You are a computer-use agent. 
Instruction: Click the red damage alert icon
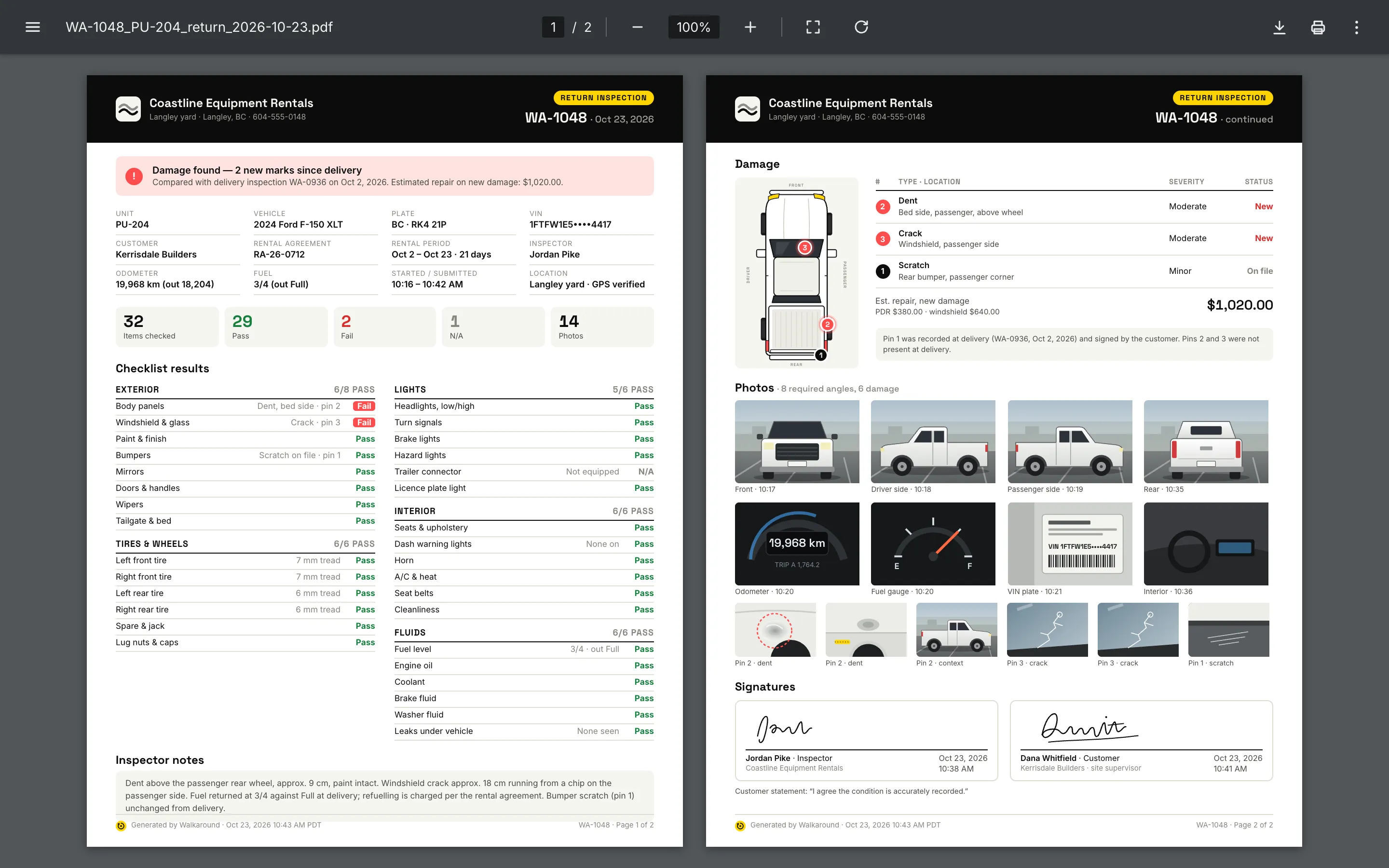pyautogui.click(x=134, y=176)
